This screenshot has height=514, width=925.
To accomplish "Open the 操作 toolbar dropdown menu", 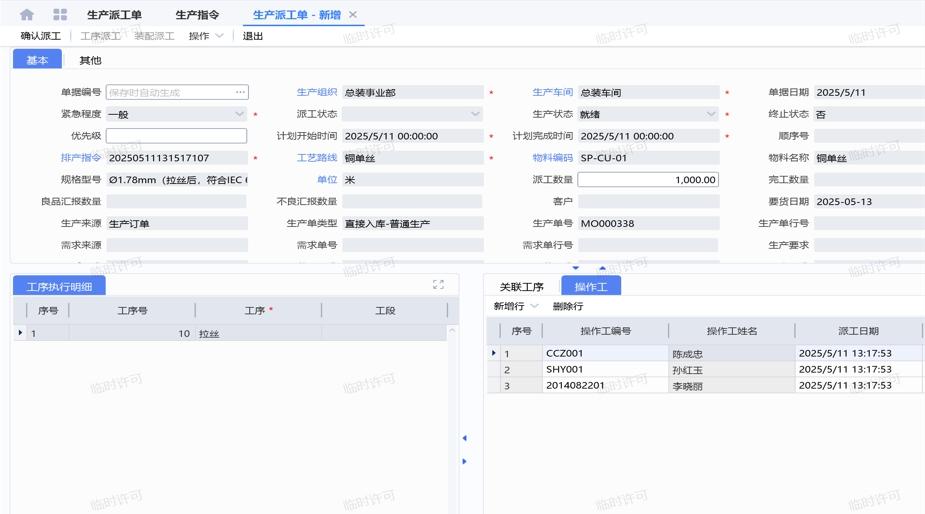I will coord(206,36).
